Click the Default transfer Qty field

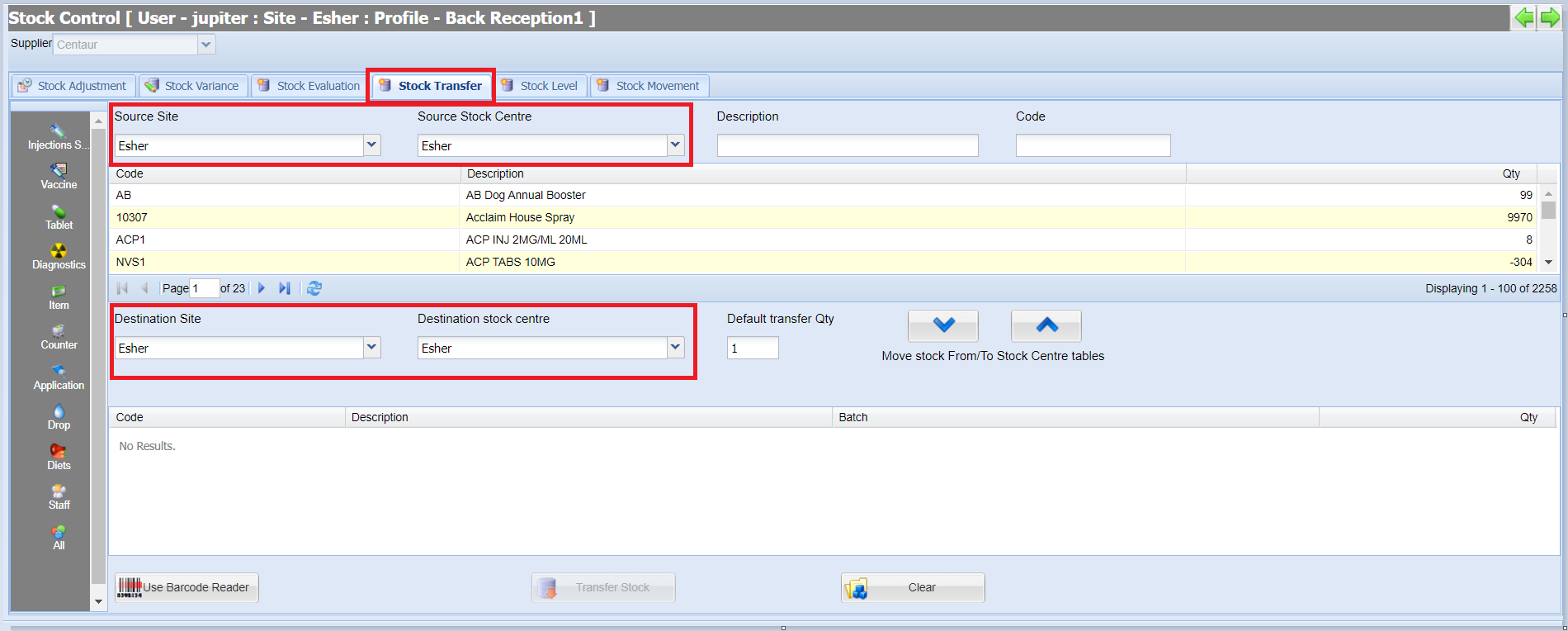pyautogui.click(x=753, y=348)
